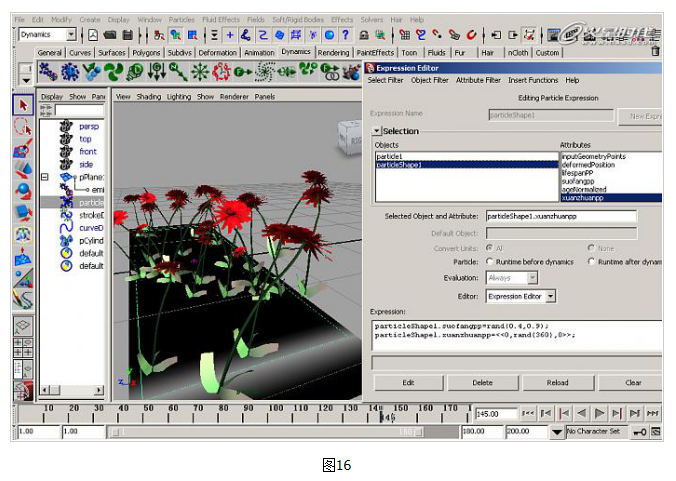Open animation preferences icon at bottom right
The image size is (676, 481).
[656, 431]
